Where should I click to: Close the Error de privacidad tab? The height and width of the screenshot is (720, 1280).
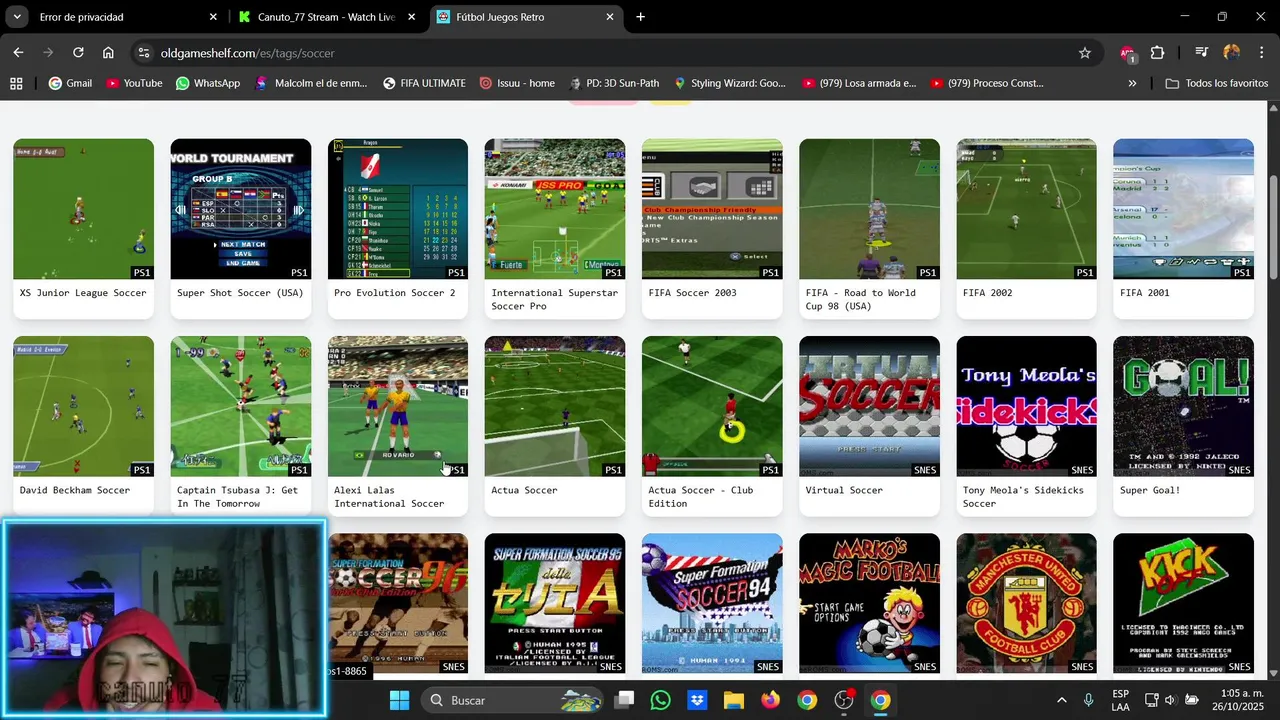coord(213,17)
